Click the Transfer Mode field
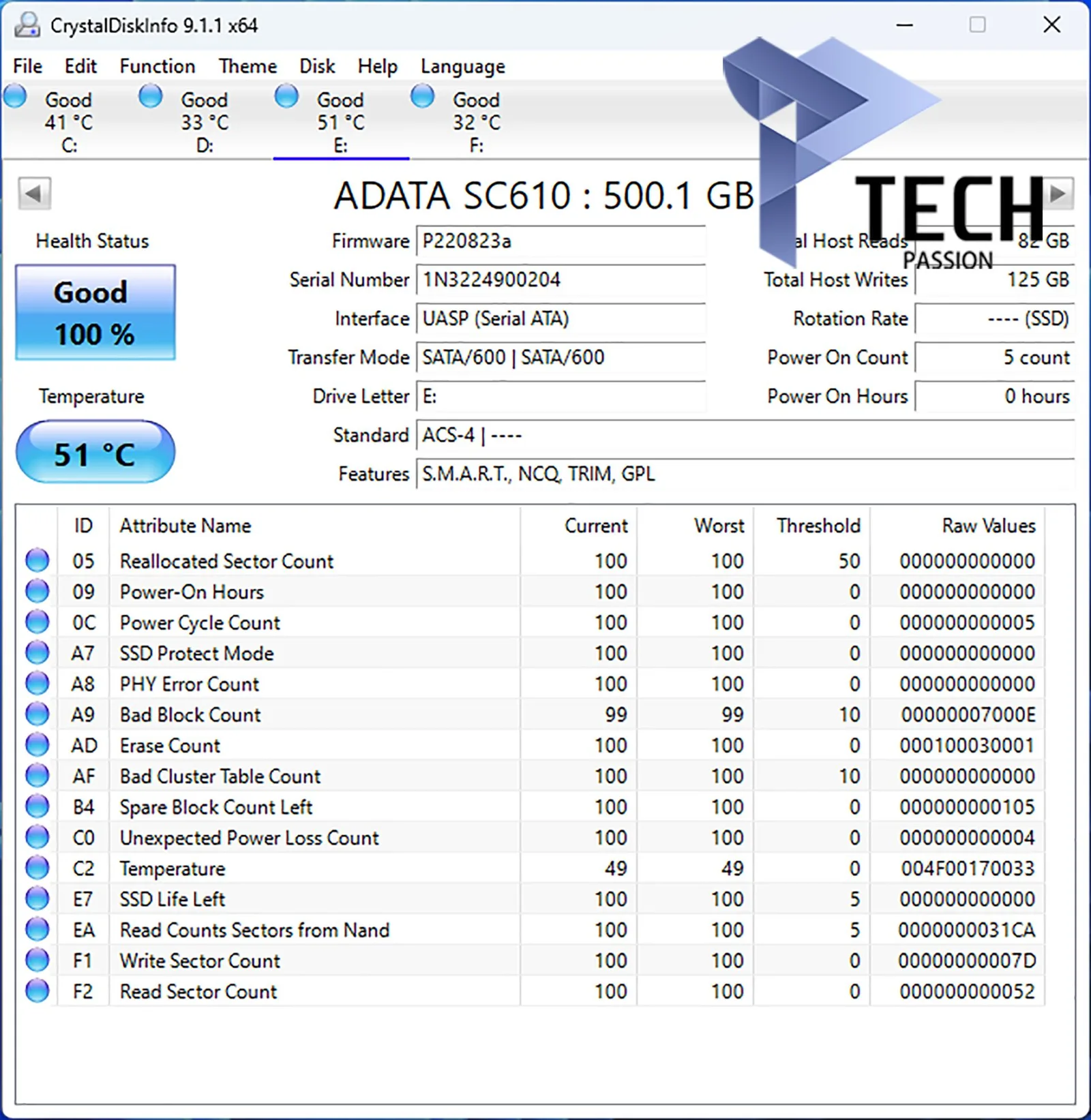Image resolution: width=1091 pixels, height=1120 pixels. 561,358
